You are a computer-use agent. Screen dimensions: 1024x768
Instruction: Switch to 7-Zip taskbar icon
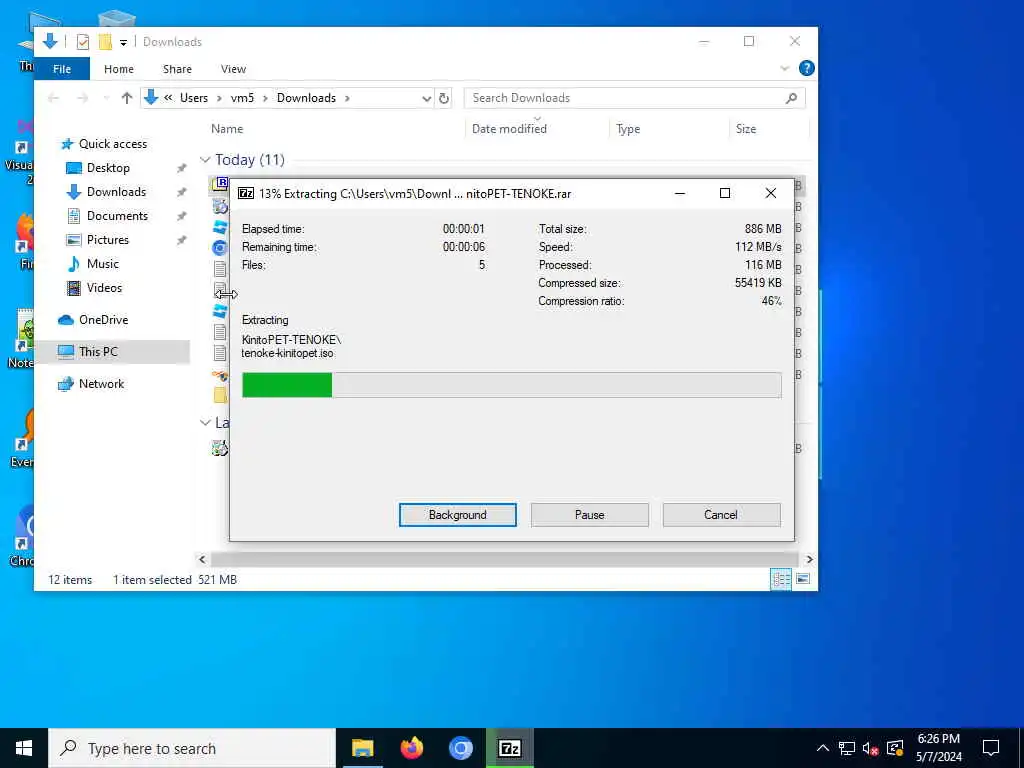[509, 748]
